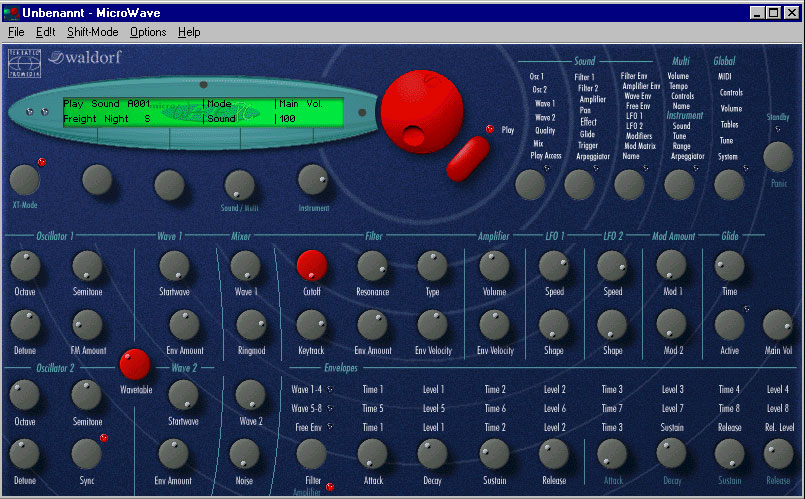Click the Noise knob
This screenshot has height=499, width=805.
(244, 454)
